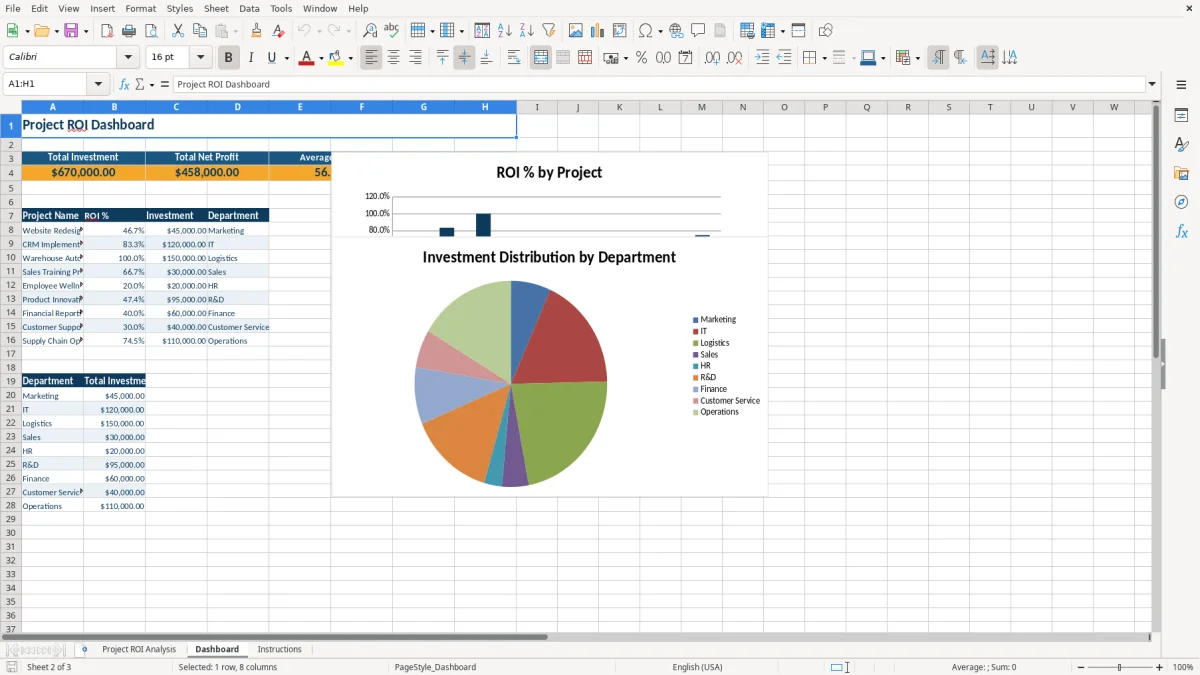
Task: Print the document via printer icon
Action: [129, 31]
